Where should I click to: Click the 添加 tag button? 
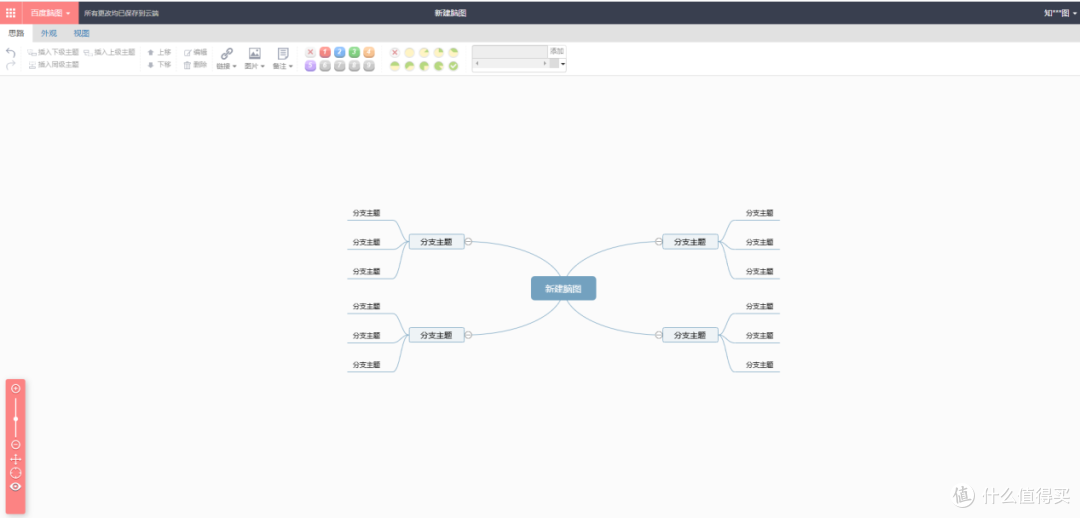pyautogui.click(x=557, y=52)
